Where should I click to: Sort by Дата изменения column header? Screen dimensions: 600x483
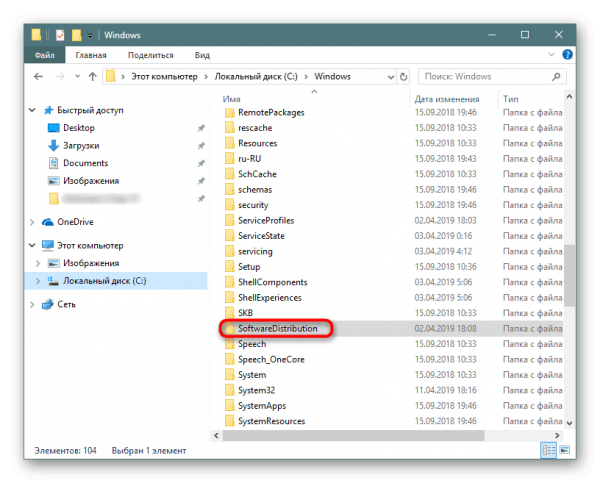click(x=447, y=99)
